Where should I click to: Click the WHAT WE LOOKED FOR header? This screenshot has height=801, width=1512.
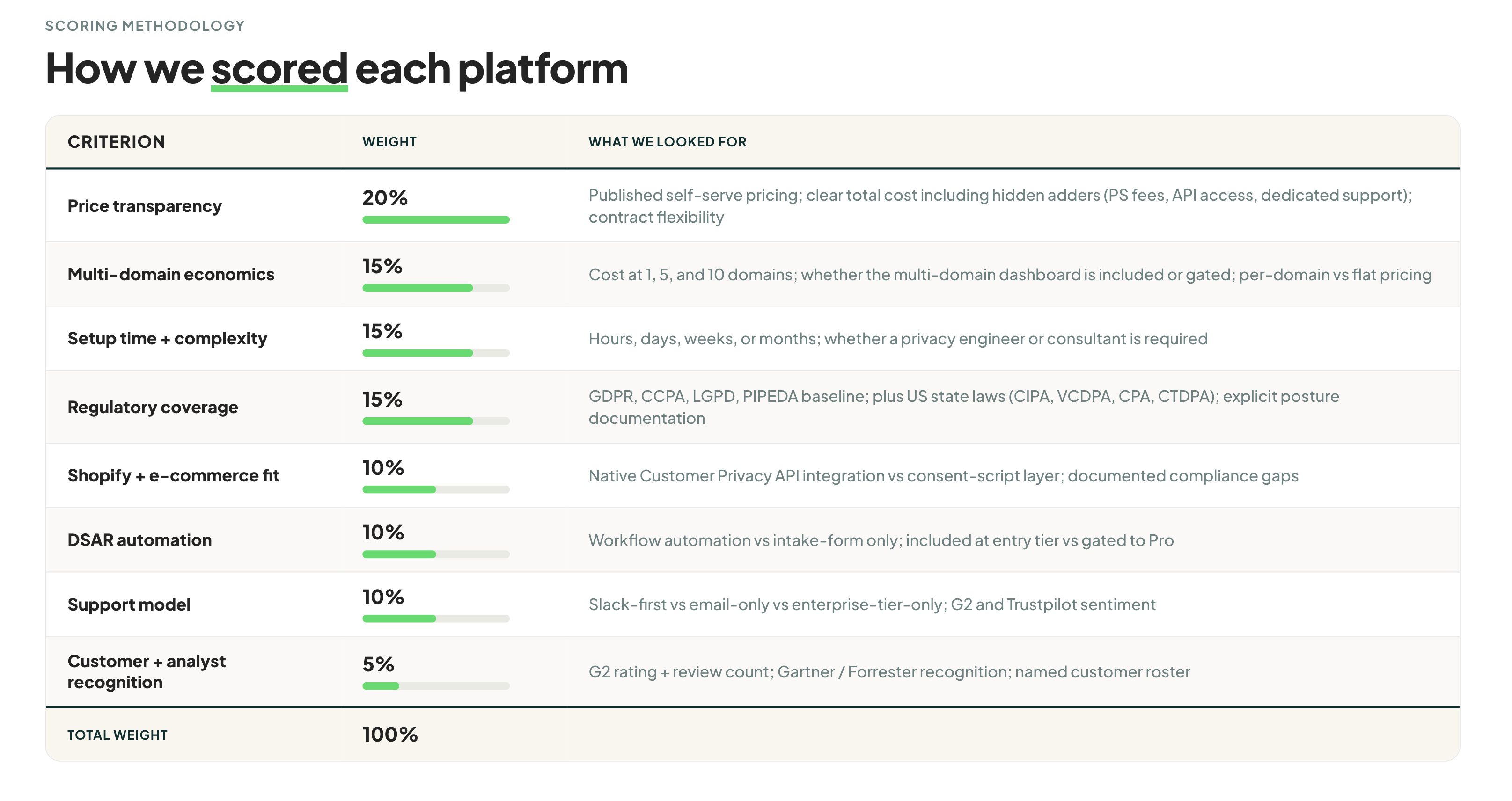pyautogui.click(x=668, y=142)
